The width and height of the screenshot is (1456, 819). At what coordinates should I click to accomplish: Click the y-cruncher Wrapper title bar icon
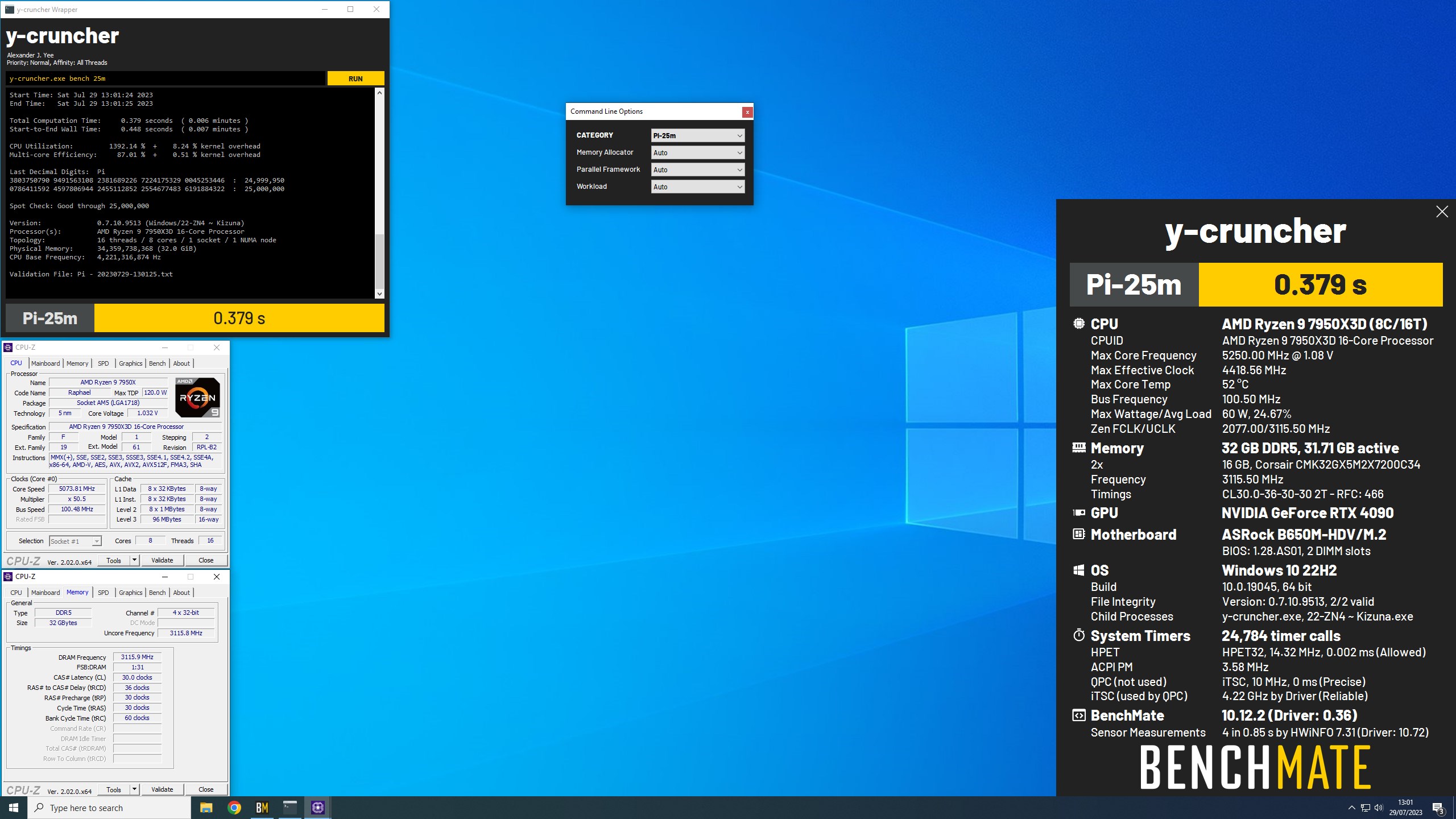[9, 9]
